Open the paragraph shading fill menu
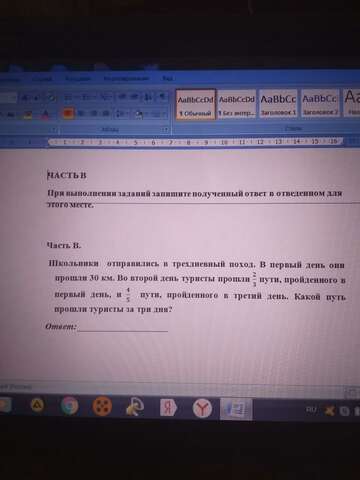The image size is (360, 480). (140, 114)
